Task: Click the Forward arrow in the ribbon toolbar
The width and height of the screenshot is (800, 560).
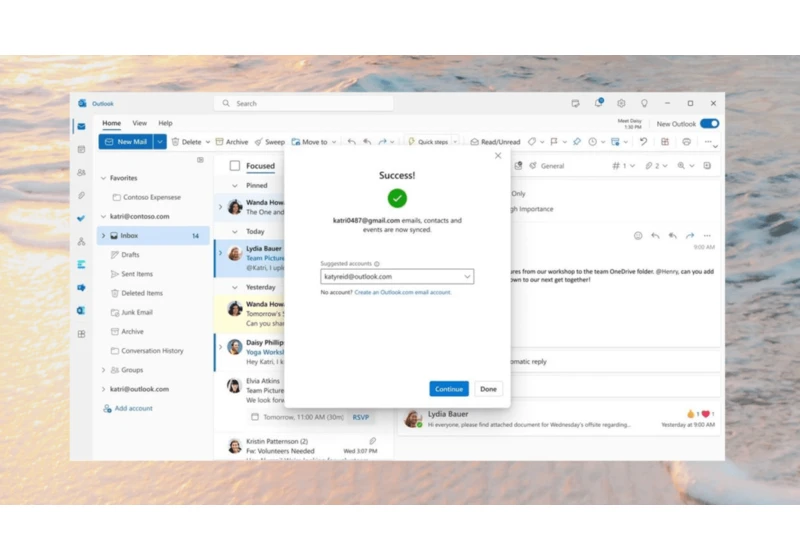Action: click(x=382, y=142)
